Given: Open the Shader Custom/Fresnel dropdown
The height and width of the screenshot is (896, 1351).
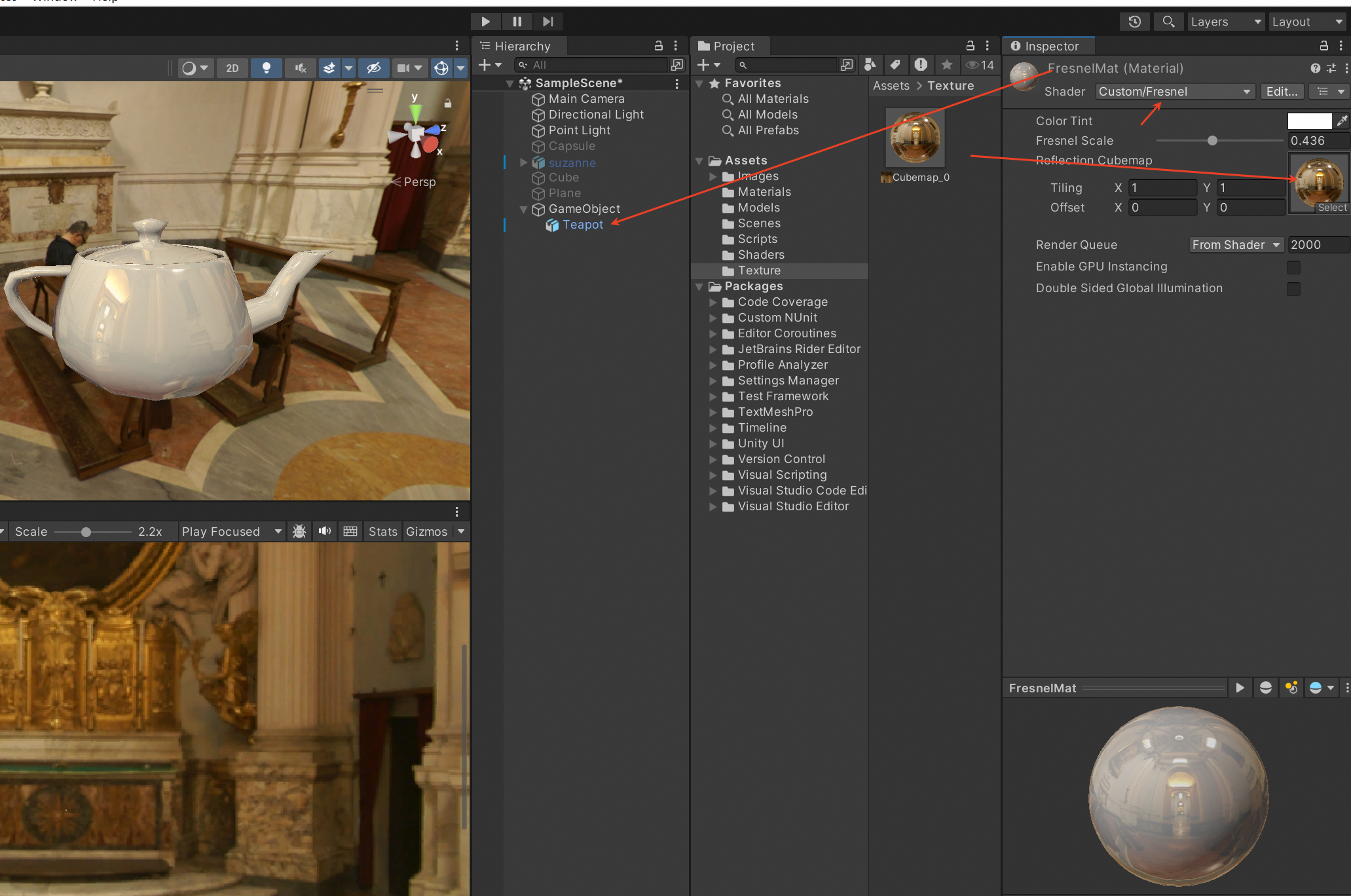Looking at the screenshot, I should coord(1175,92).
